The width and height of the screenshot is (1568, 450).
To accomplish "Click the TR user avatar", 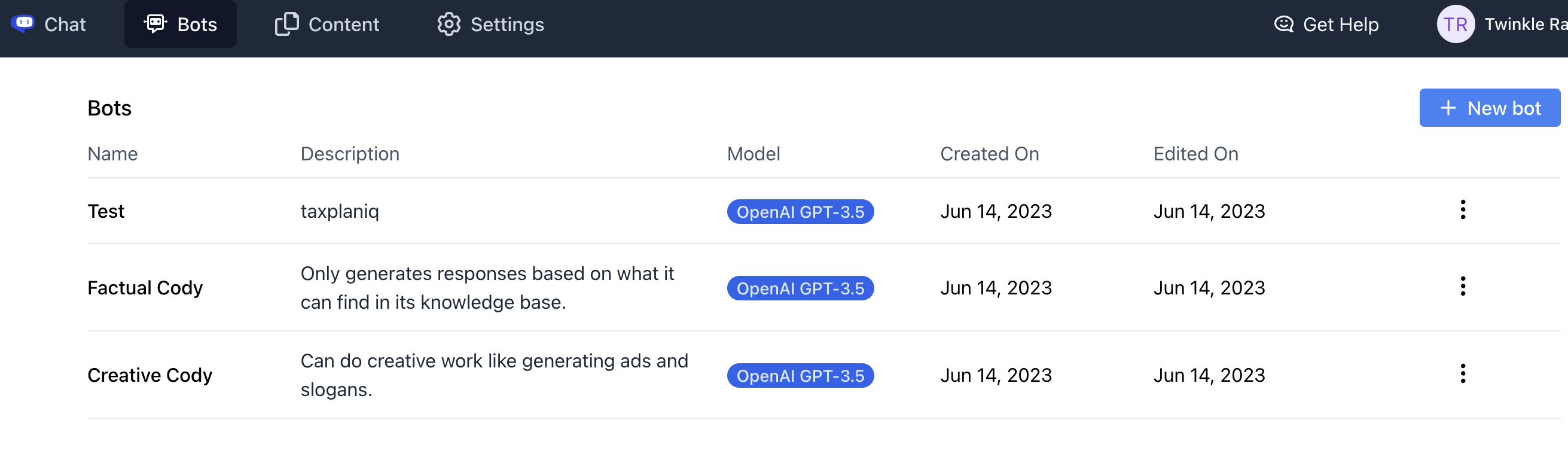I will click(x=1456, y=24).
